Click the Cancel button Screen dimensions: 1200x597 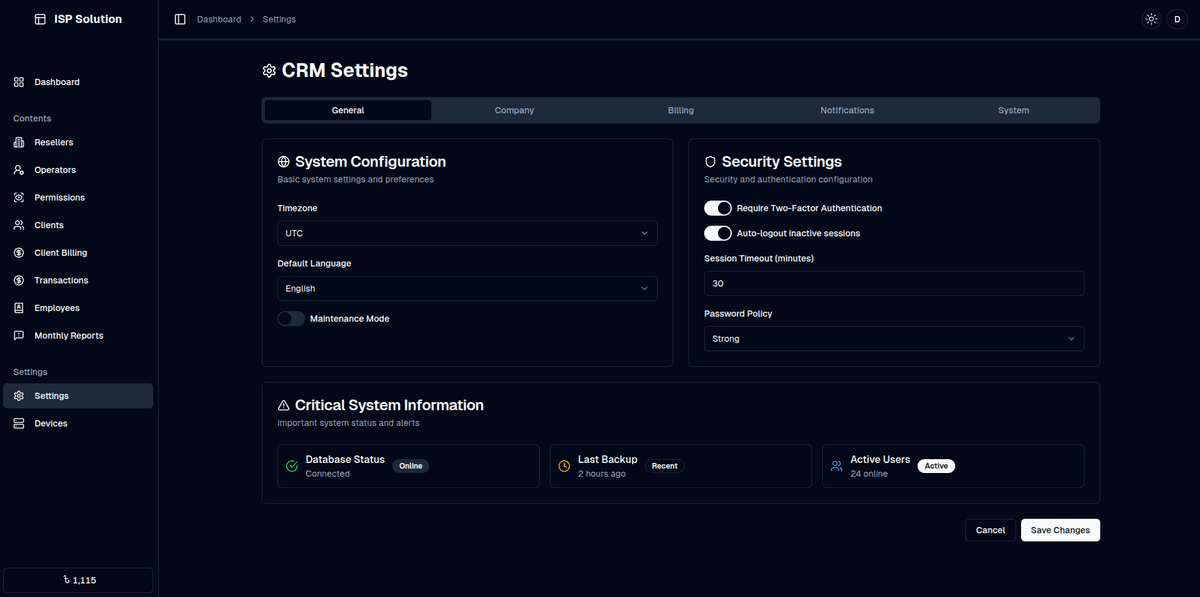(x=990, y=530)
